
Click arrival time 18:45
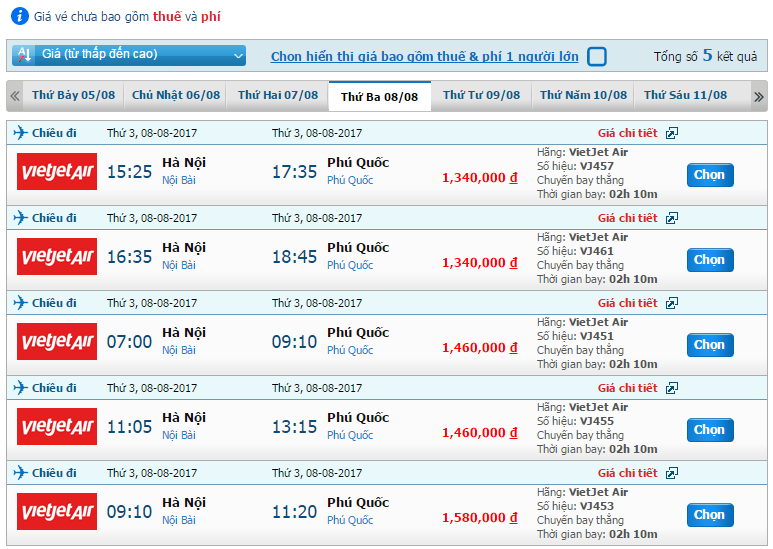294,257
